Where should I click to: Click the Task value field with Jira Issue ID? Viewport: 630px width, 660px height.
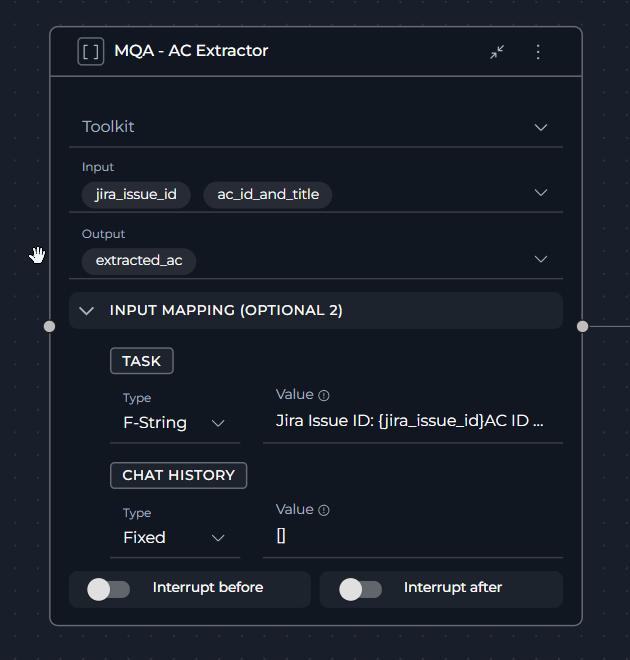(x=410, y=422)
